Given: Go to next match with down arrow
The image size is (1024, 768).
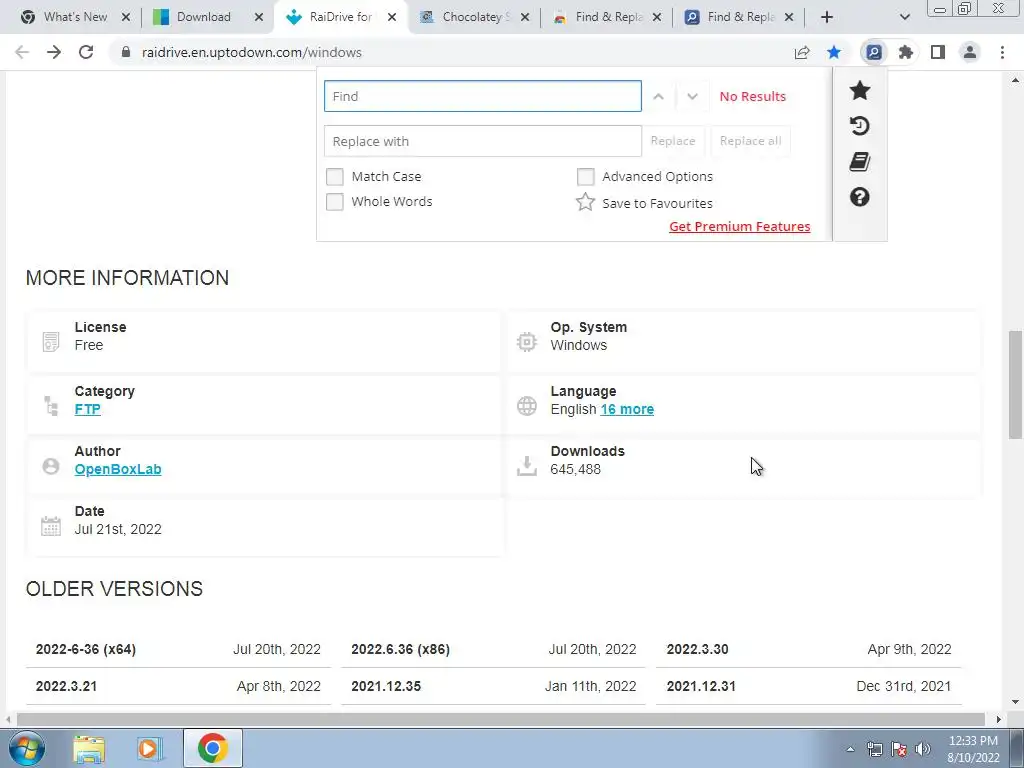Looking at the screenshot, I should [x=692, y=97].
